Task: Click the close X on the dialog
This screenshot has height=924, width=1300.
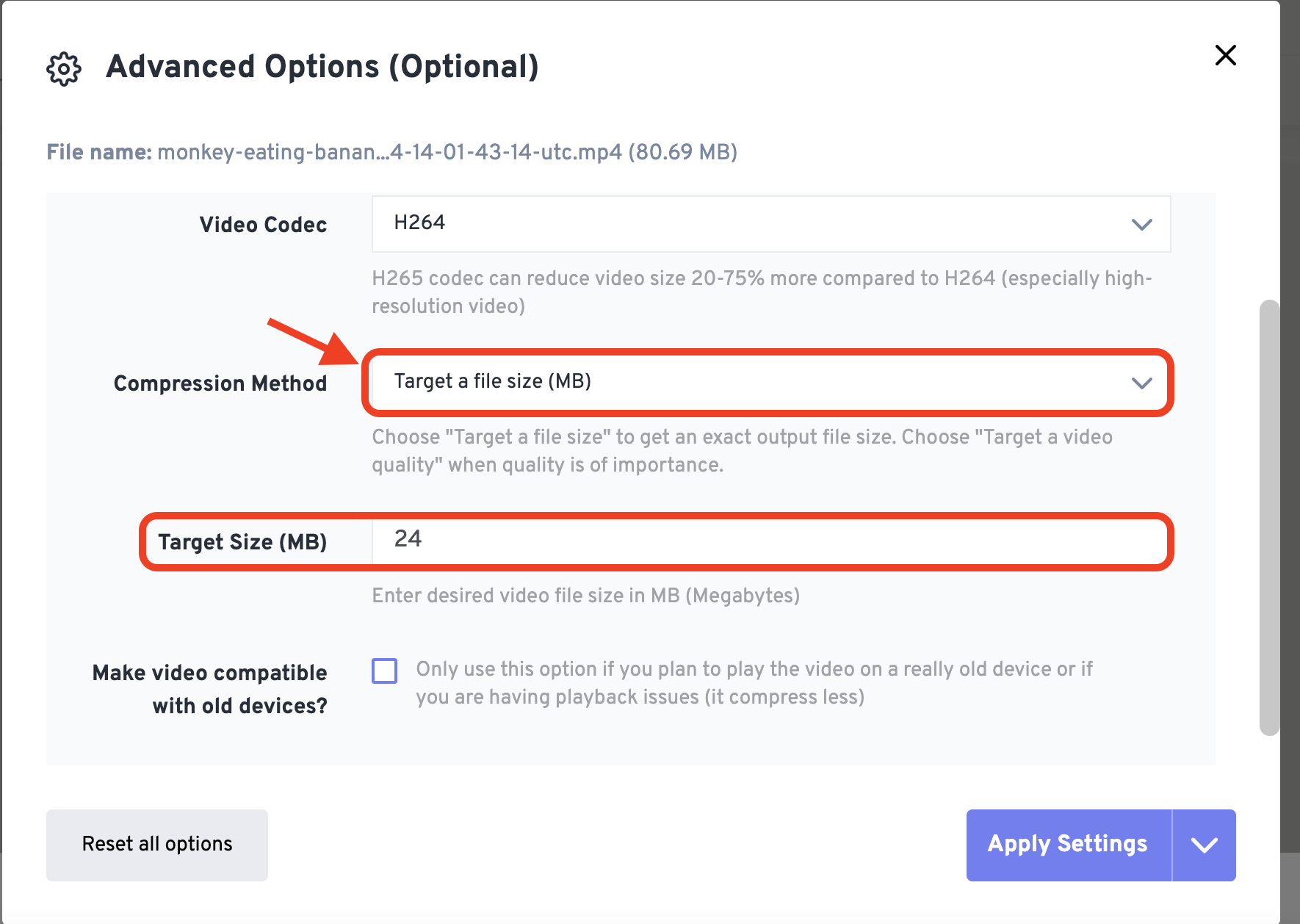Action: (1225, 55)
